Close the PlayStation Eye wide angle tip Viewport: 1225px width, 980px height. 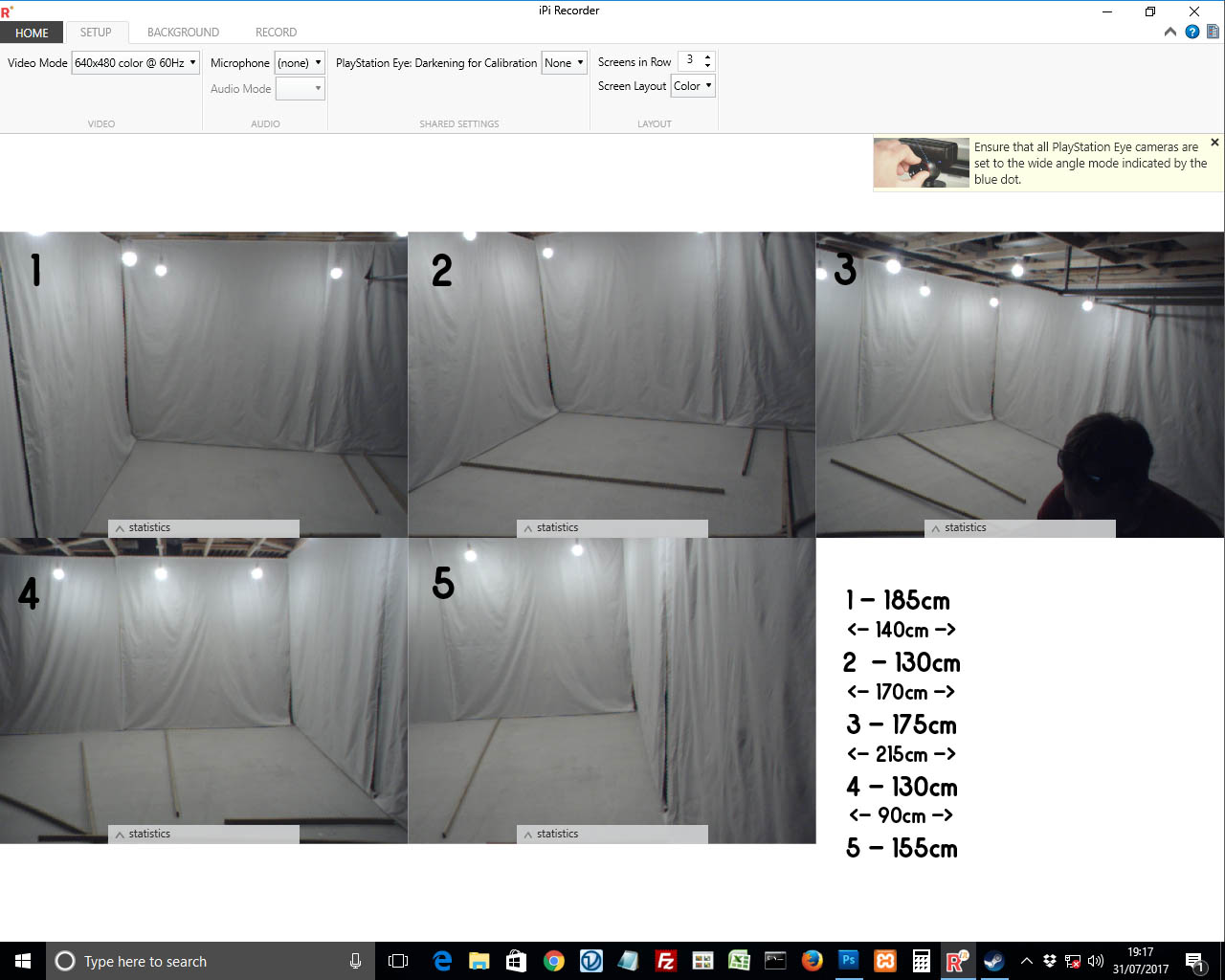(1214, 143)
